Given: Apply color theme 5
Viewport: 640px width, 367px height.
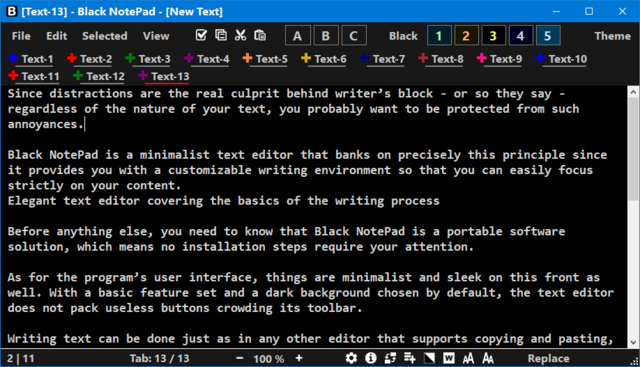Looking at the screenshot, I should [548, 36].
